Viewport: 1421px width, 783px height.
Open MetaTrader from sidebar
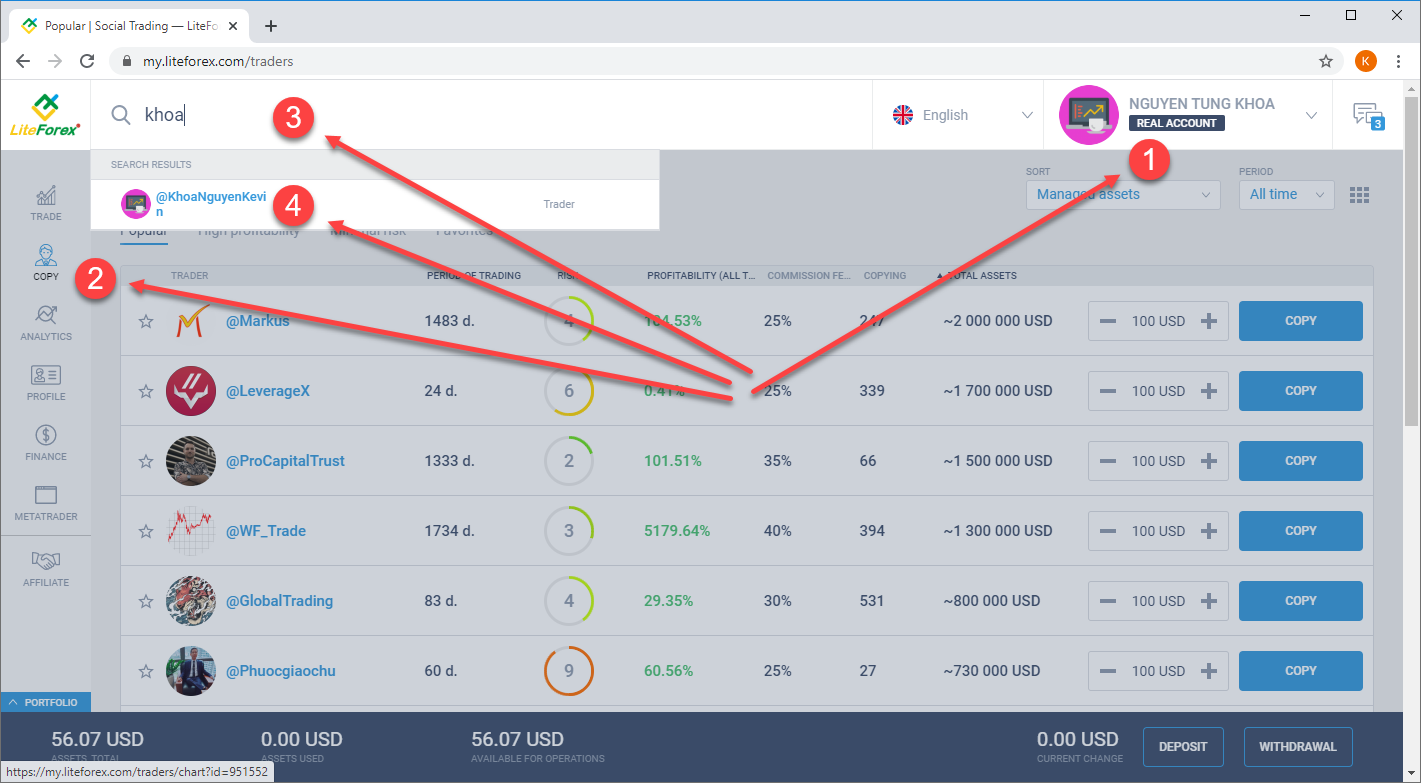(x=45, y=502)
